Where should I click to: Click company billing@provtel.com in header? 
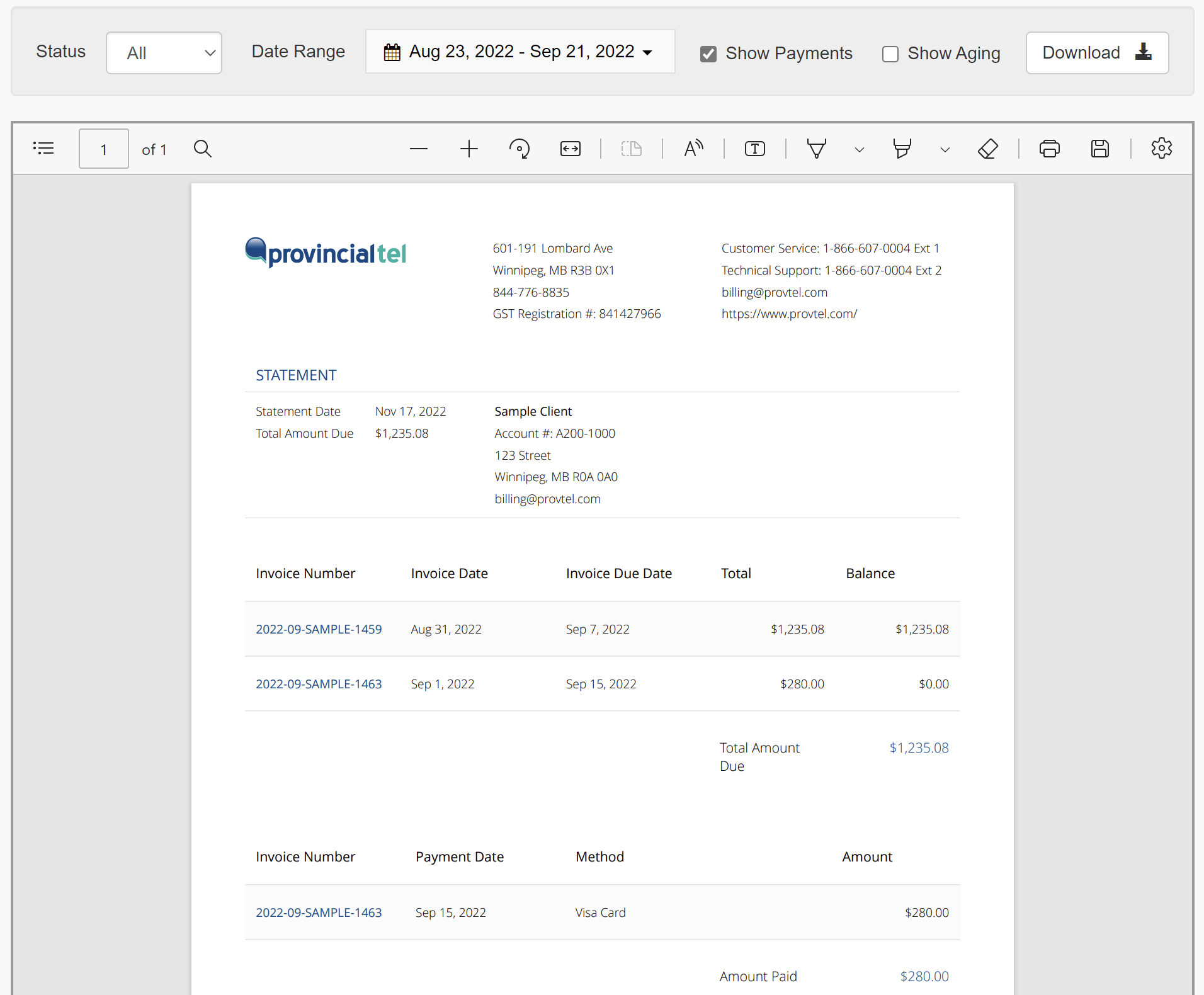point(775,292)
